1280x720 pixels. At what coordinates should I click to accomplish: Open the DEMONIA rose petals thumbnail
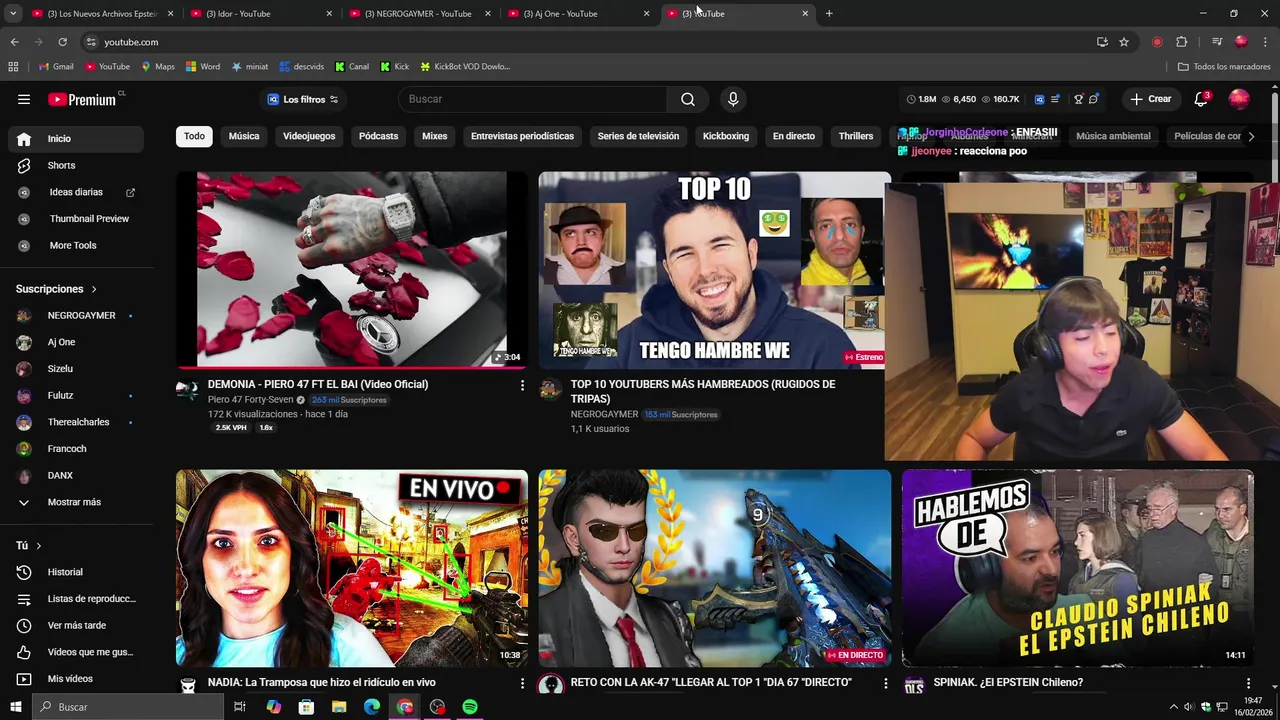(x=352, y=270)
